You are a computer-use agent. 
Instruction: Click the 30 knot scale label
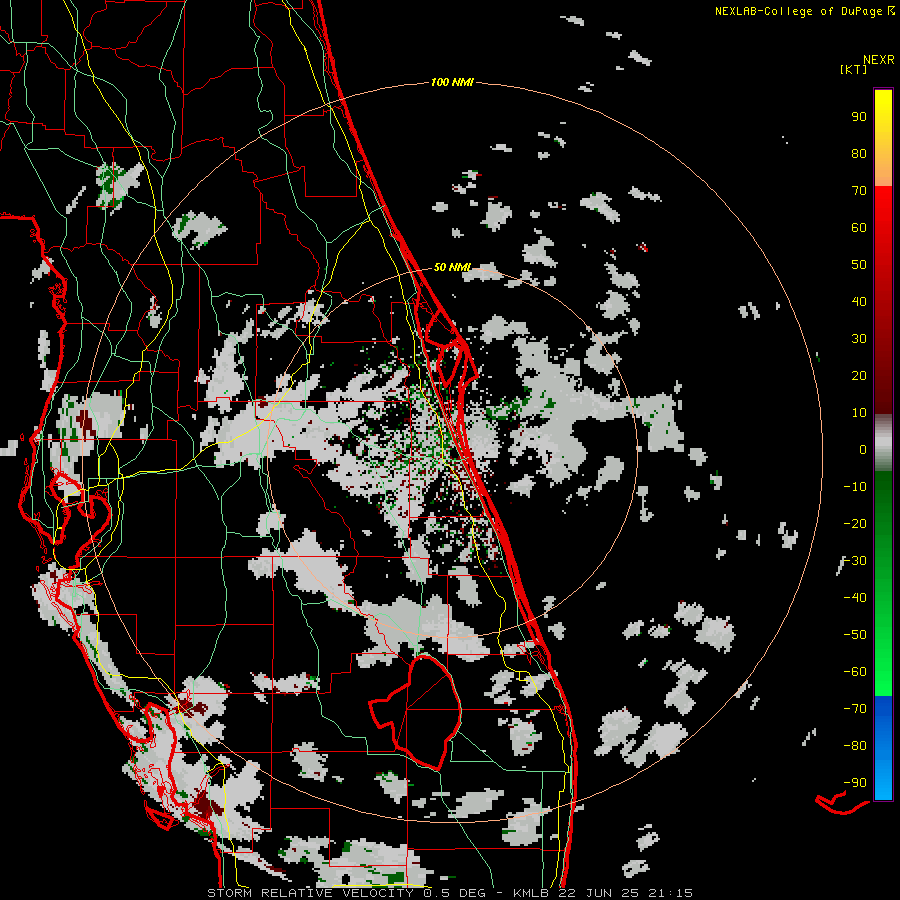pyautogui.click(x=859, y=339)
